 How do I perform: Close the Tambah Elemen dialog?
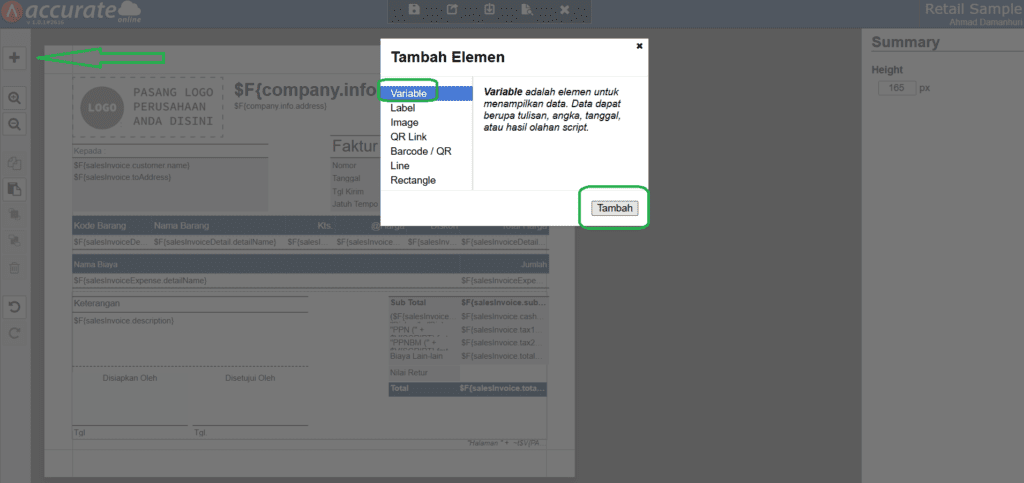point(639,46)
